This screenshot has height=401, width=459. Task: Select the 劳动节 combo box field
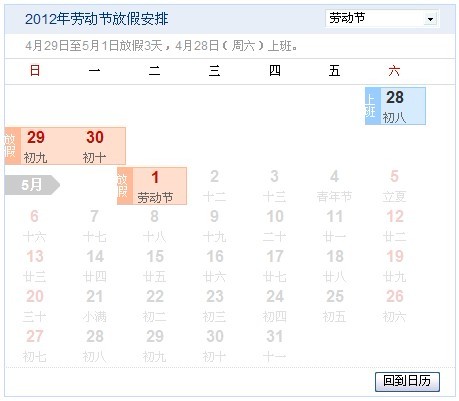tap(382, 18)
